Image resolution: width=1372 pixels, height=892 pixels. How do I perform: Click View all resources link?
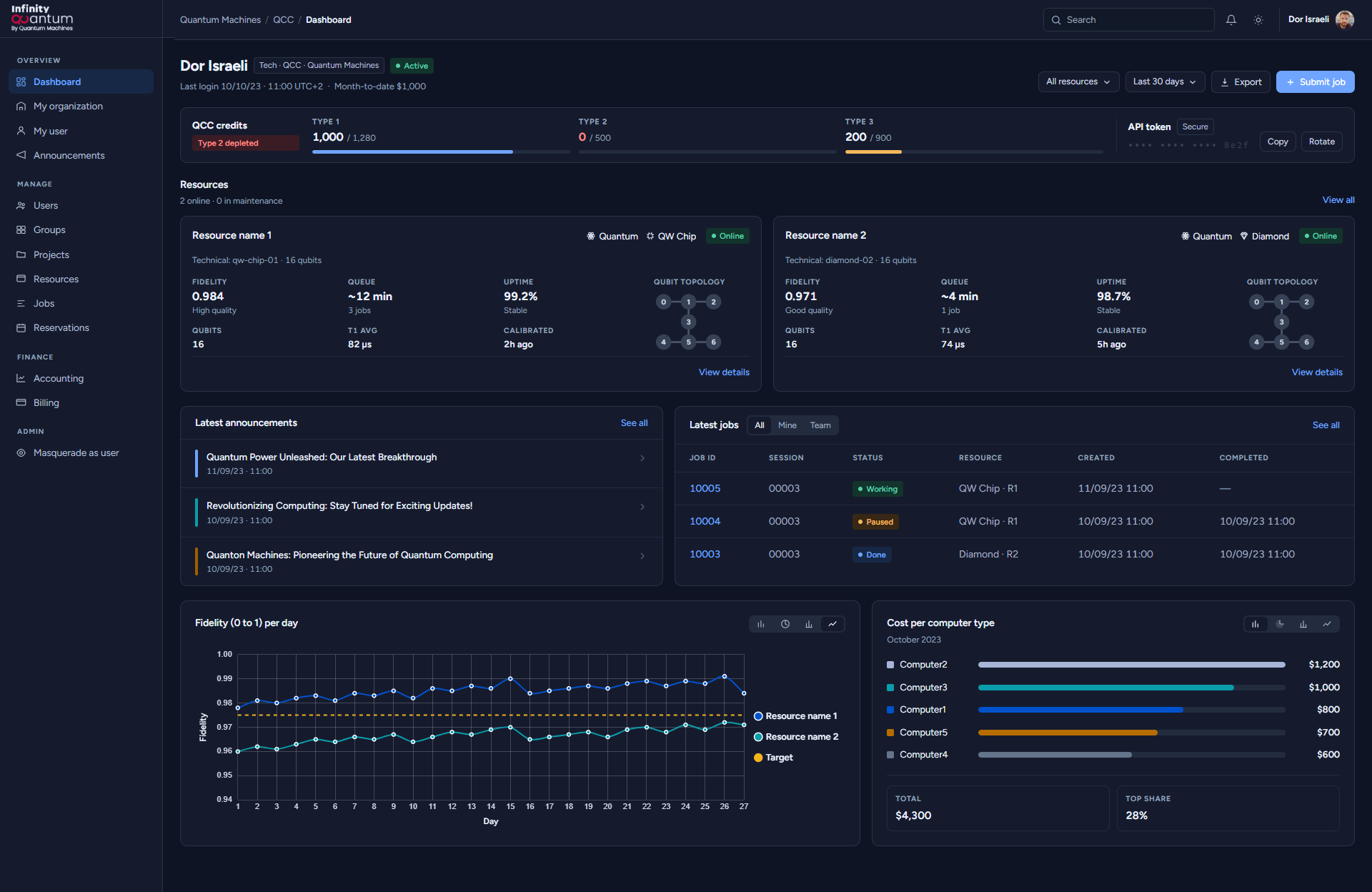click(x=1338, y=200)
